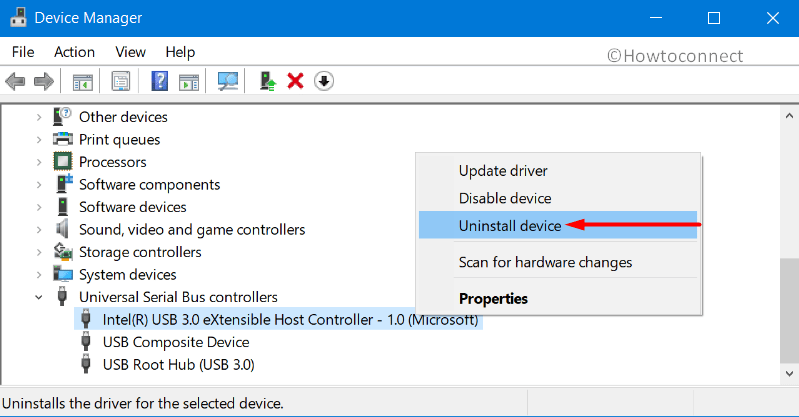This screenshot has height=417, width=799.
Task: Collapse Universal Serial Bus controllers node
Action: pyautogui.click(x=39, y=297)
